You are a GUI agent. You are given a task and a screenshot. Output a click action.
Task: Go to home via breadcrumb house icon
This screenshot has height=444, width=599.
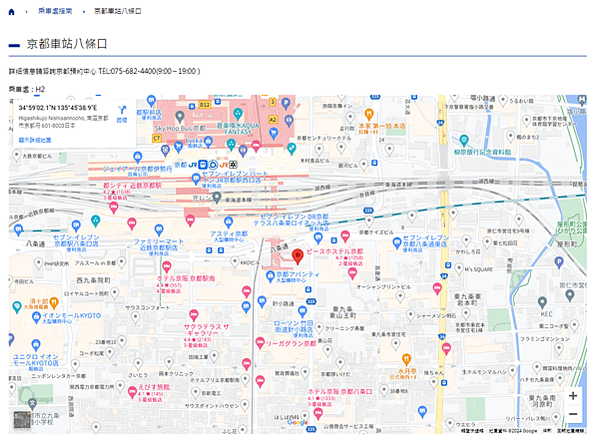(11, 12)
